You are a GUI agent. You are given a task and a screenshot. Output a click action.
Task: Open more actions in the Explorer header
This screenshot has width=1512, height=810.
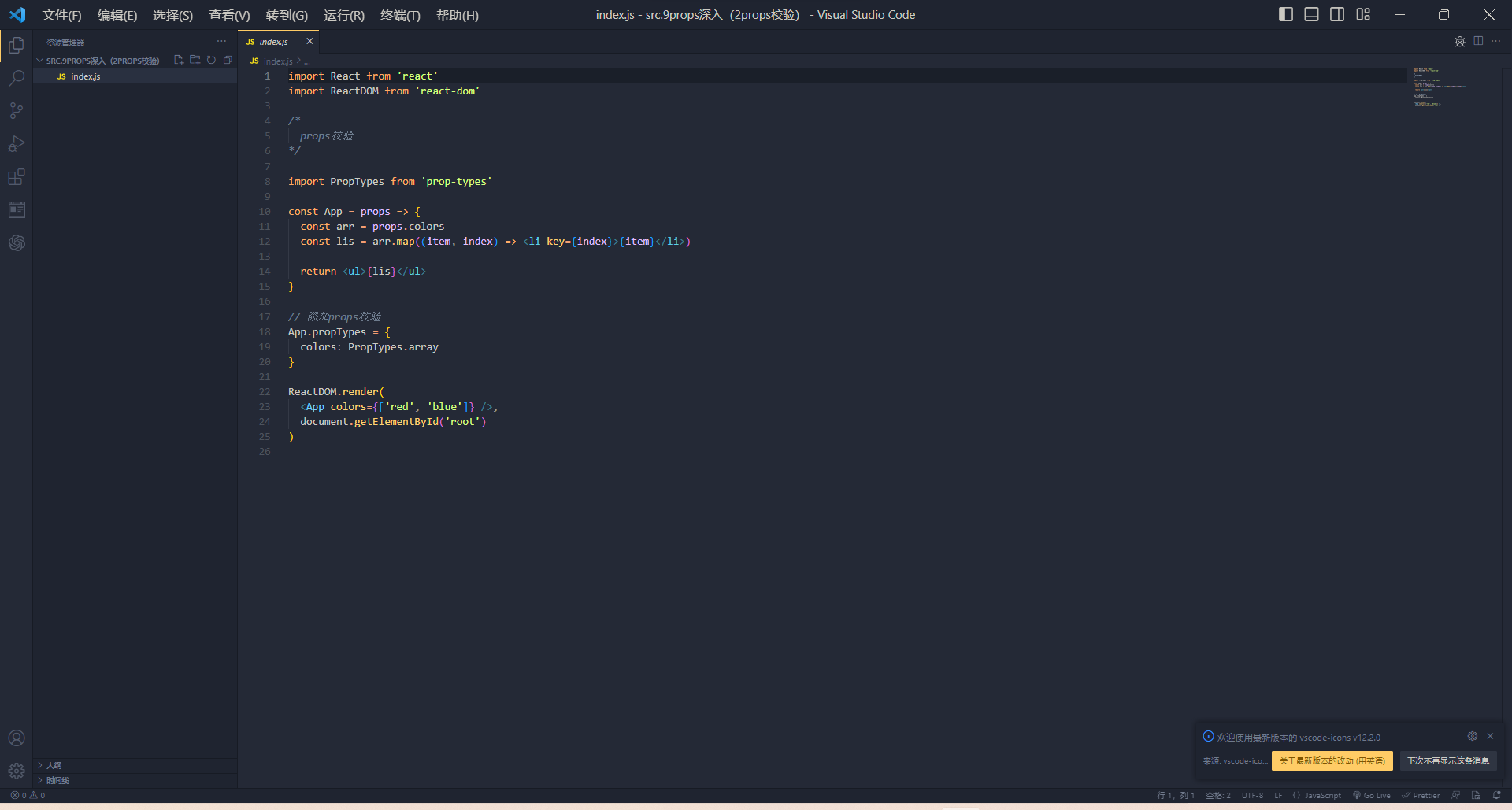pos(220,41)
